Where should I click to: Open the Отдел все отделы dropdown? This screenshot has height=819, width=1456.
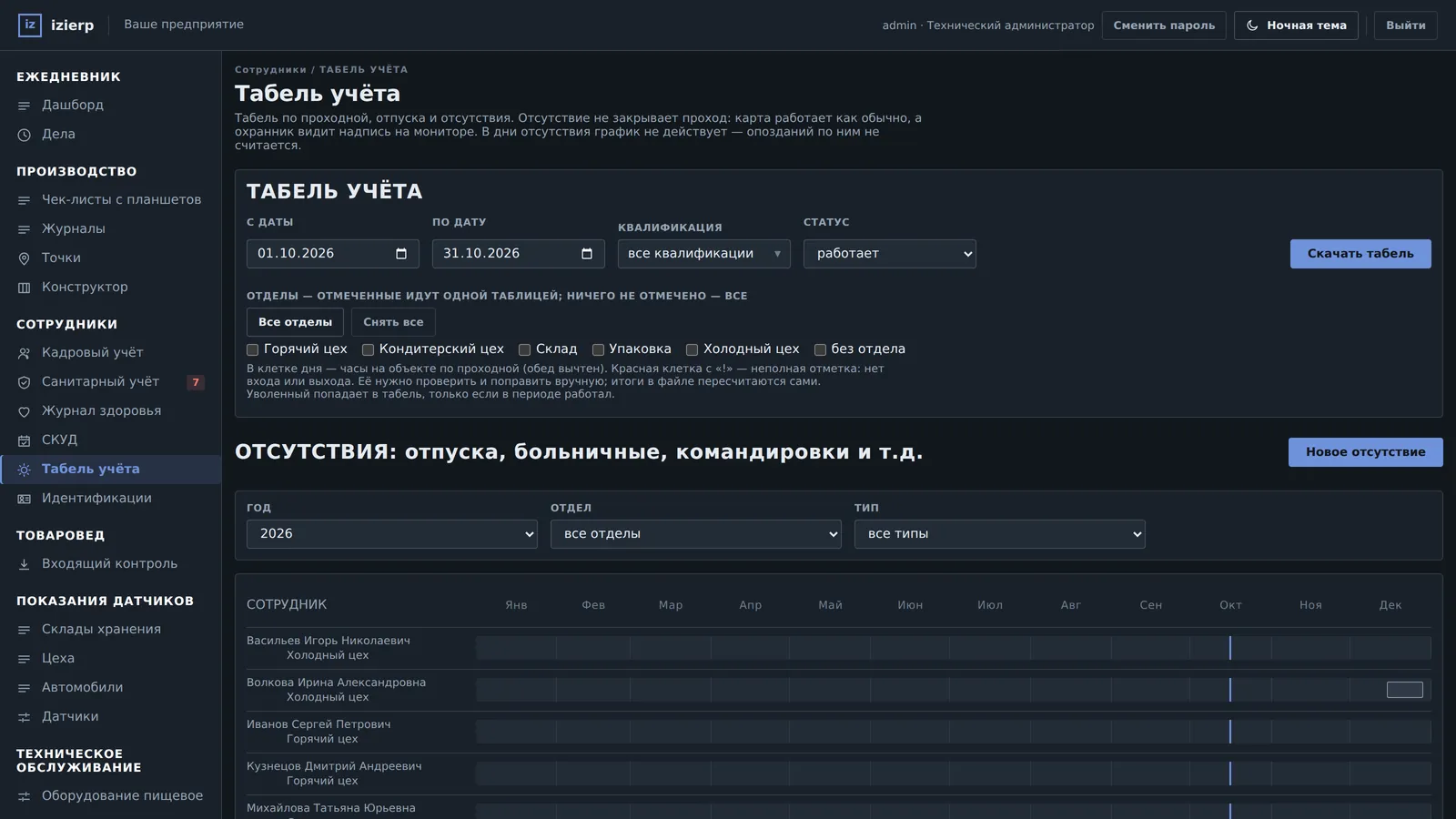(695, 534)
